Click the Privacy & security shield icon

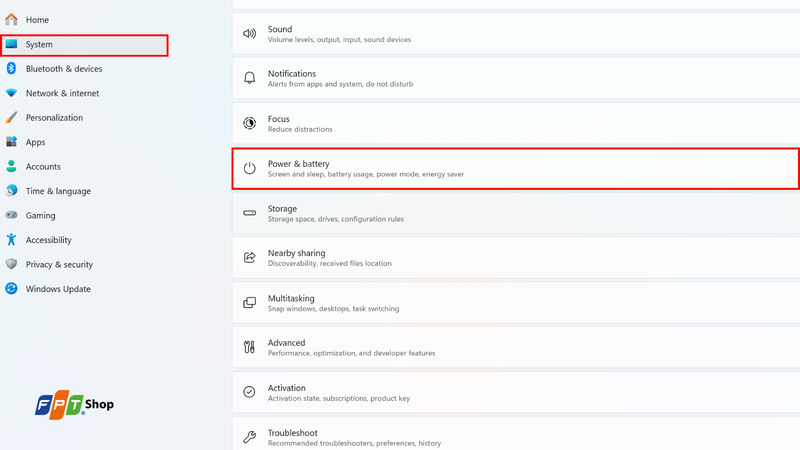(x=11, y=264)
